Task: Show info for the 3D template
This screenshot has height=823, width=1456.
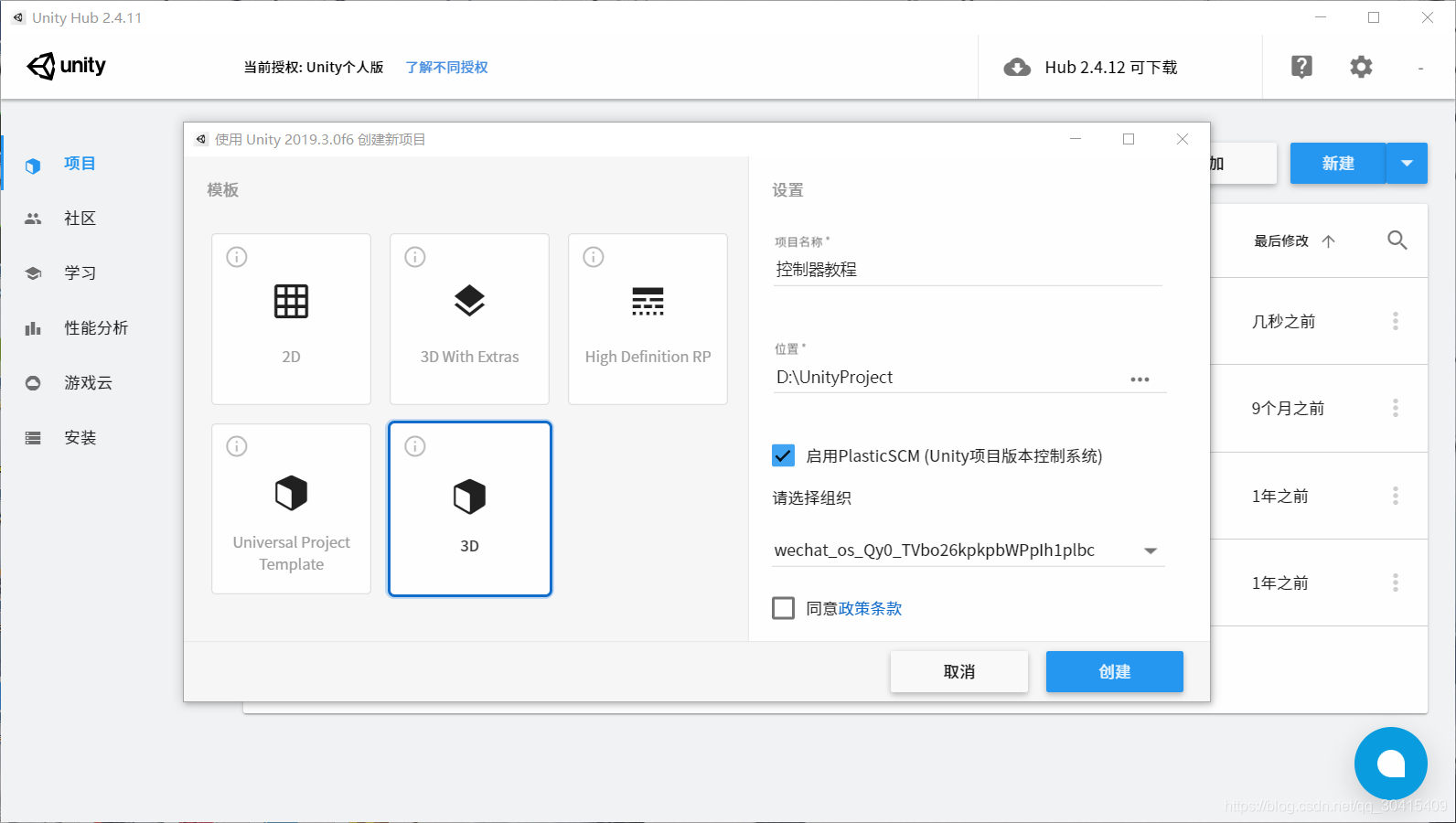Action: [x=415, y=446]
